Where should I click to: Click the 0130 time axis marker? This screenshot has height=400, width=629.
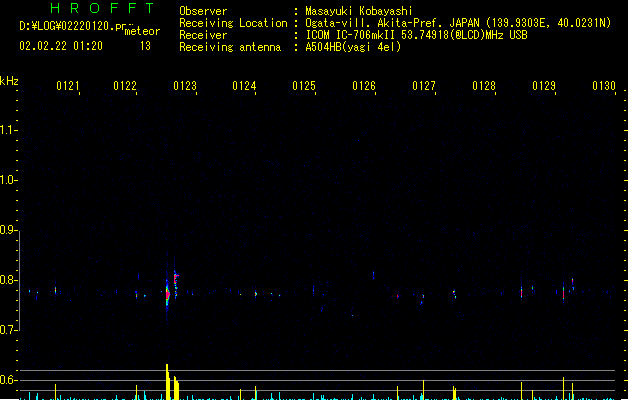604,86
